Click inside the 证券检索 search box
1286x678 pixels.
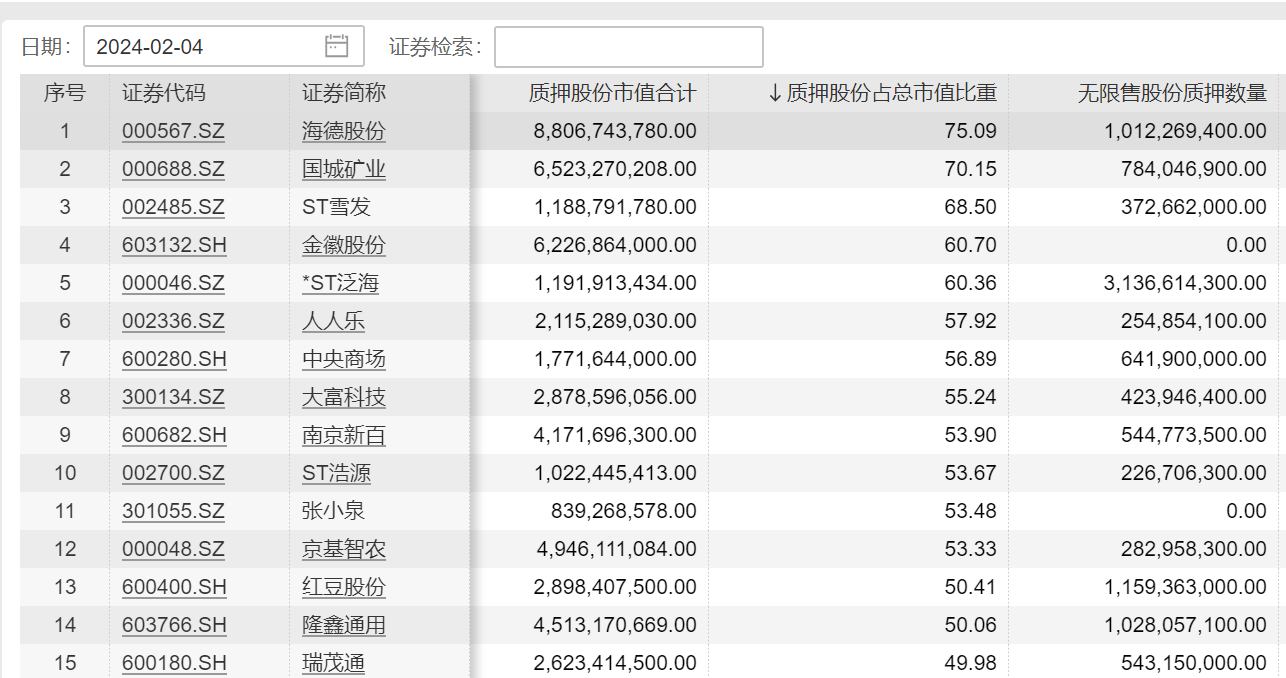pyautogui.click(x=630, y=45)
